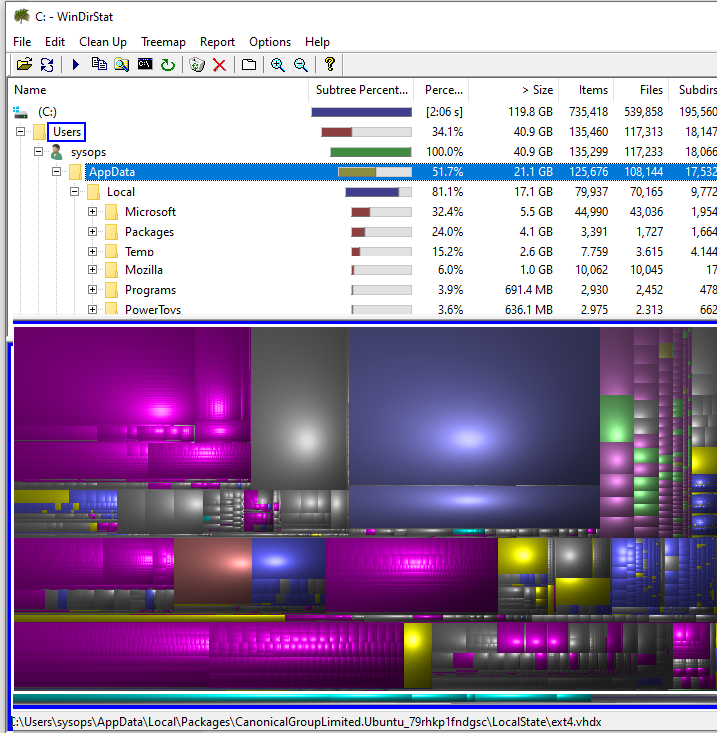Open the Report menu

tap(217, 42)
